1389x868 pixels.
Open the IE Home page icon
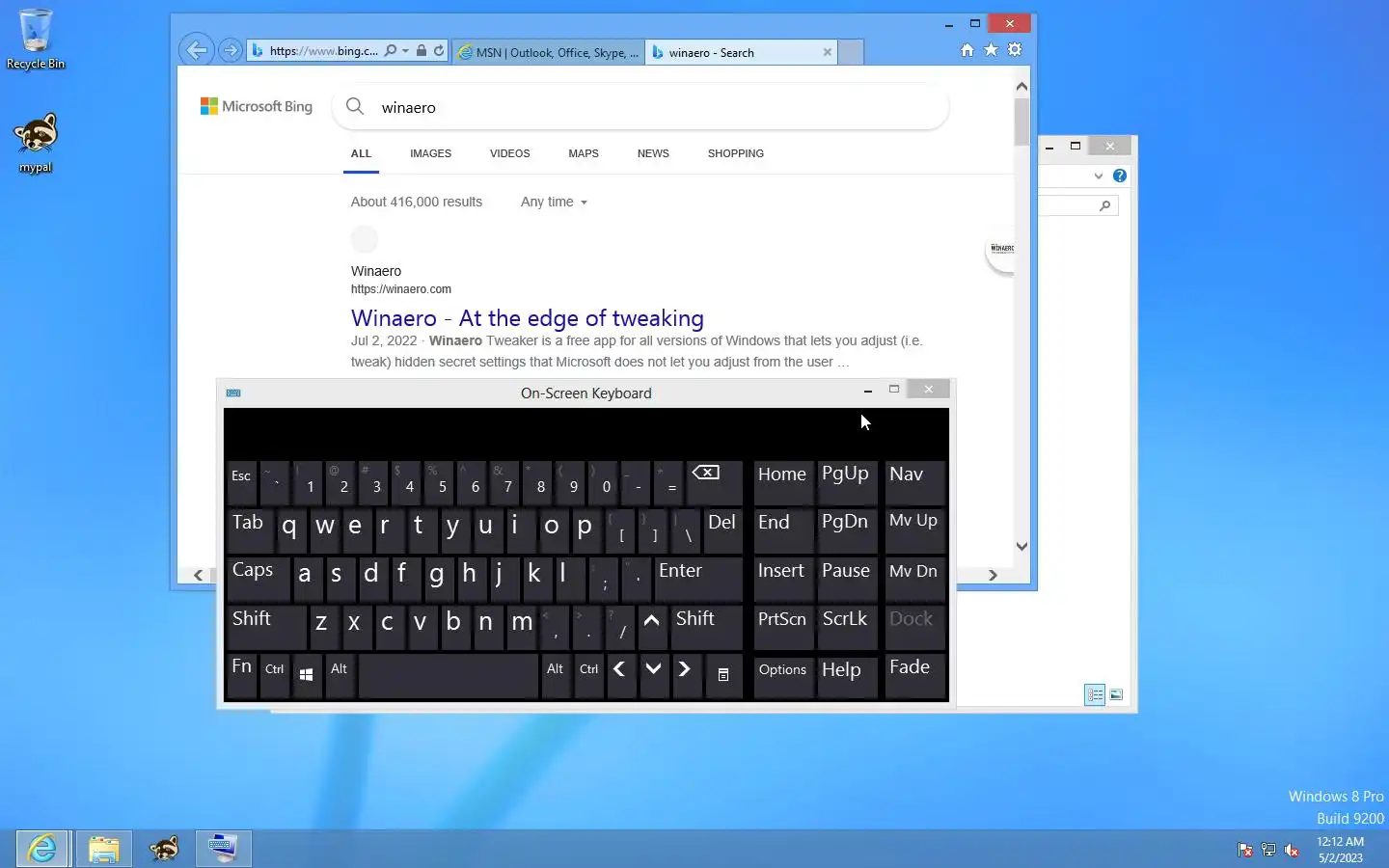click(967, 50)
